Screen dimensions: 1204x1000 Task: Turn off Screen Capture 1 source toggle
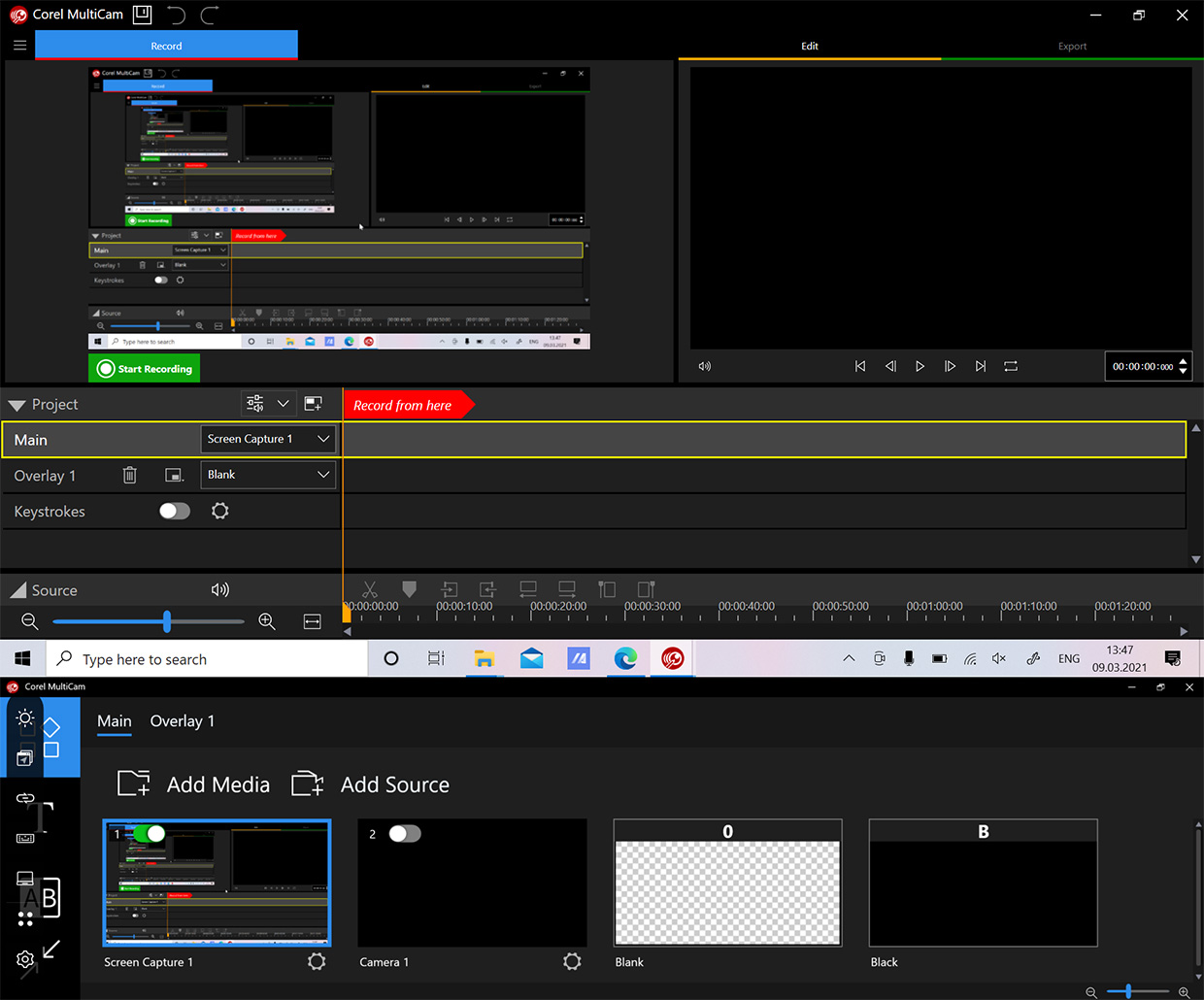tap(149, 833)
